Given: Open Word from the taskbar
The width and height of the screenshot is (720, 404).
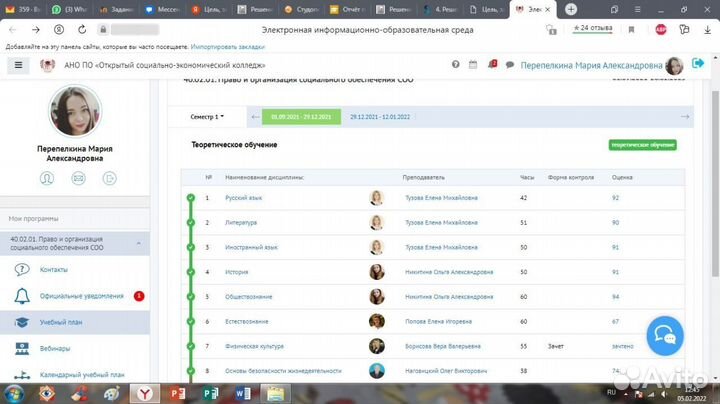Looking at the screenshot, I should (242, 394).
